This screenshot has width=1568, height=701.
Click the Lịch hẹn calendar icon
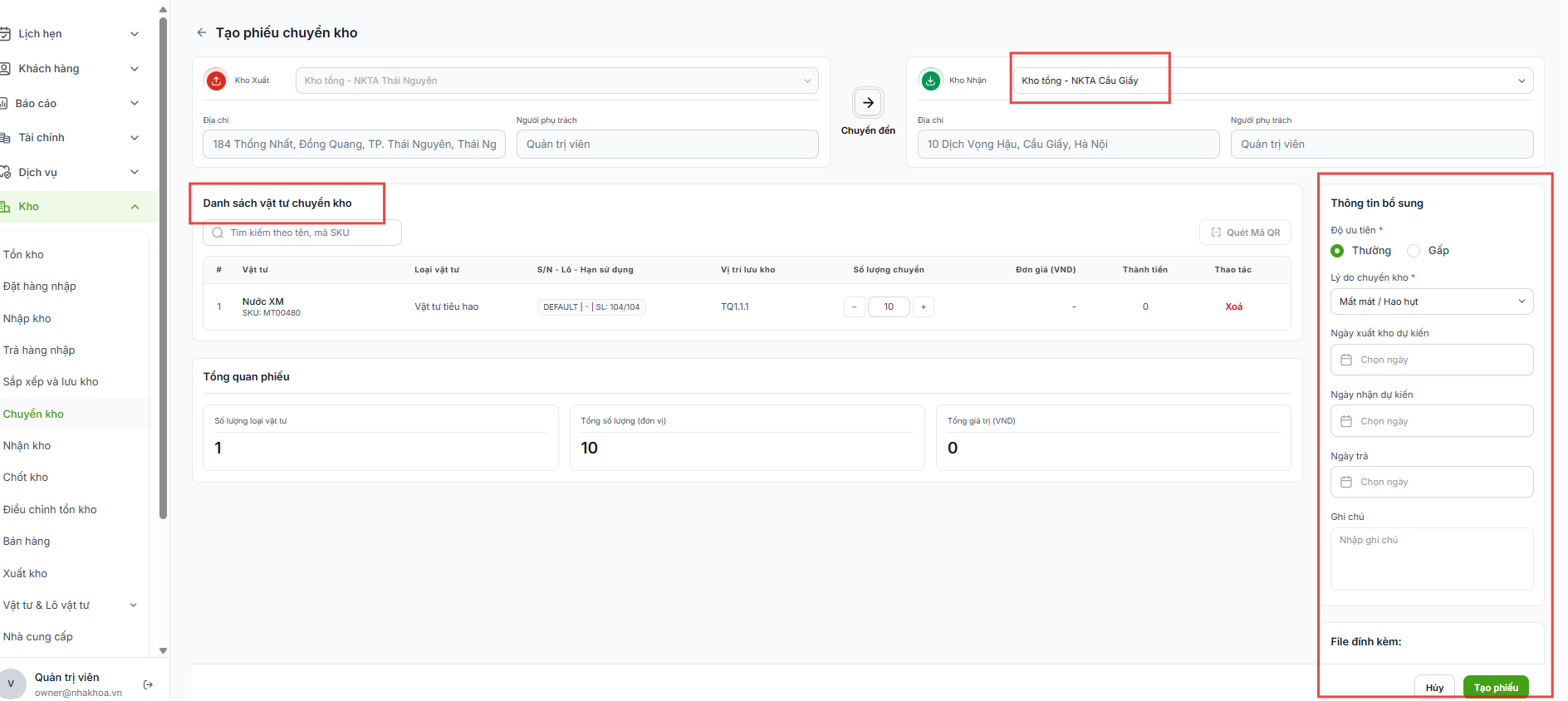click(x=4, y=34)
